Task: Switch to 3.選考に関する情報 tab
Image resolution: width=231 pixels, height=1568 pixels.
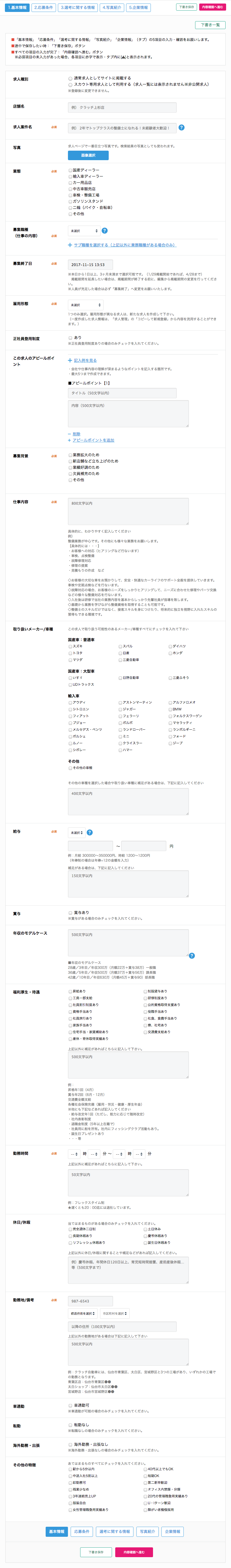Action: (78, 8)
